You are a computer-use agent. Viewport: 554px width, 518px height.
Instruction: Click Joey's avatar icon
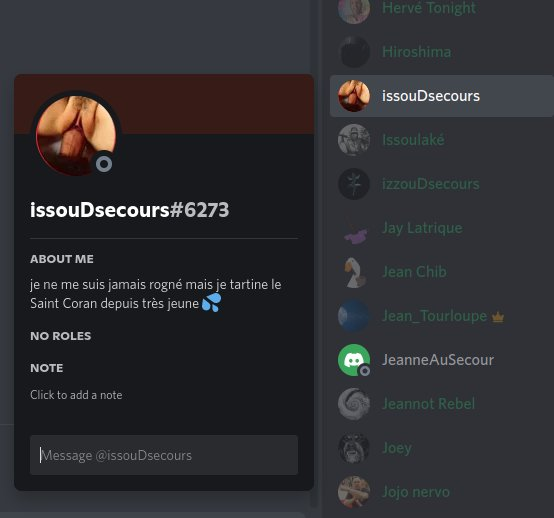tap(354, 448)
